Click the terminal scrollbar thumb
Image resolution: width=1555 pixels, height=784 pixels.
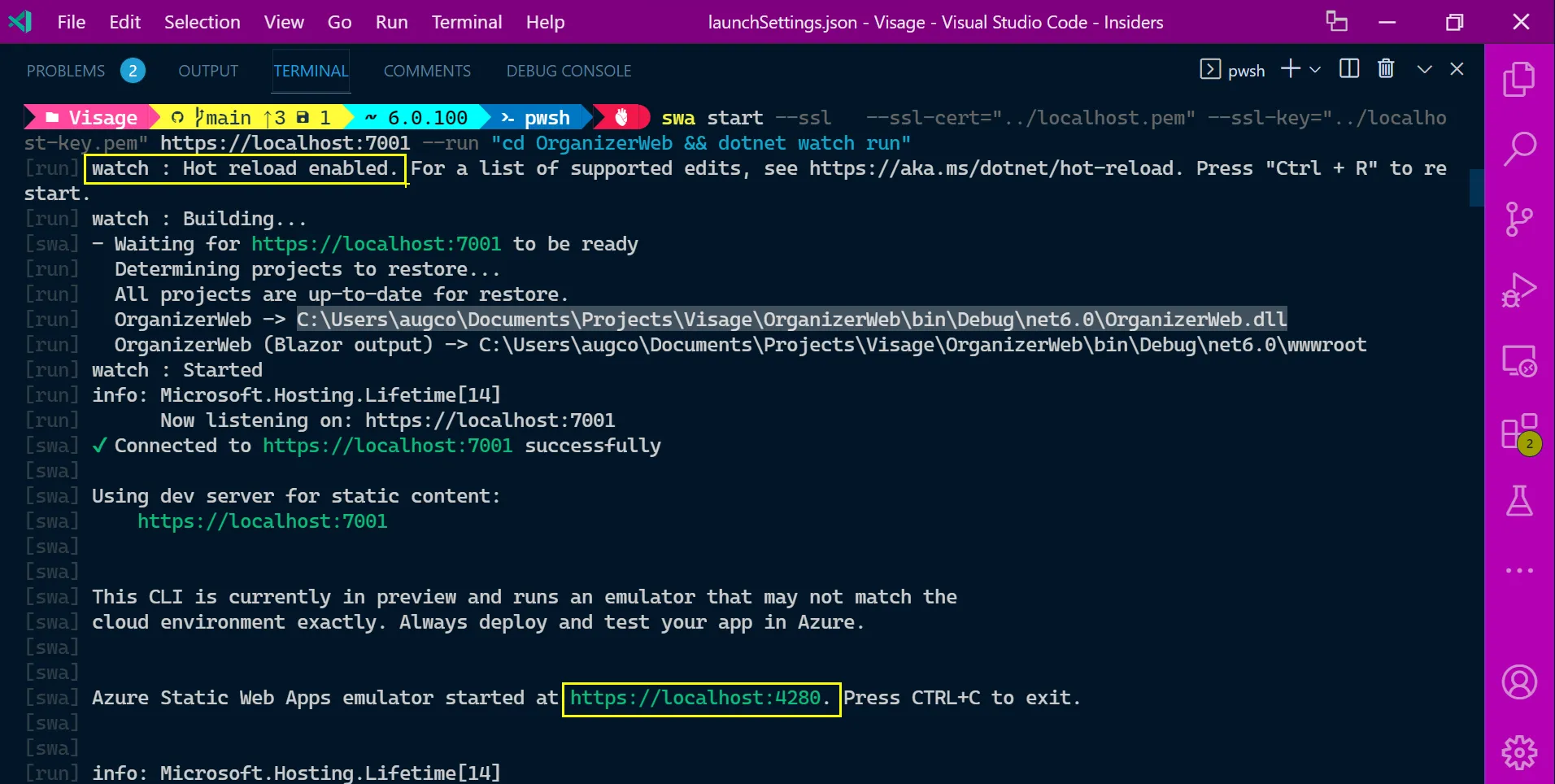(x=1476, y=187)
